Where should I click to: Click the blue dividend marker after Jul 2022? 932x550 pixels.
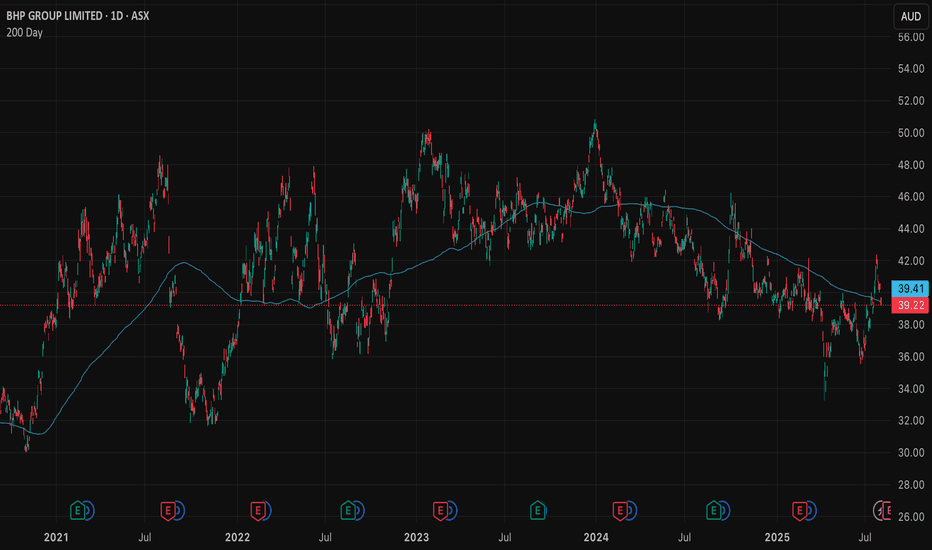359,510
